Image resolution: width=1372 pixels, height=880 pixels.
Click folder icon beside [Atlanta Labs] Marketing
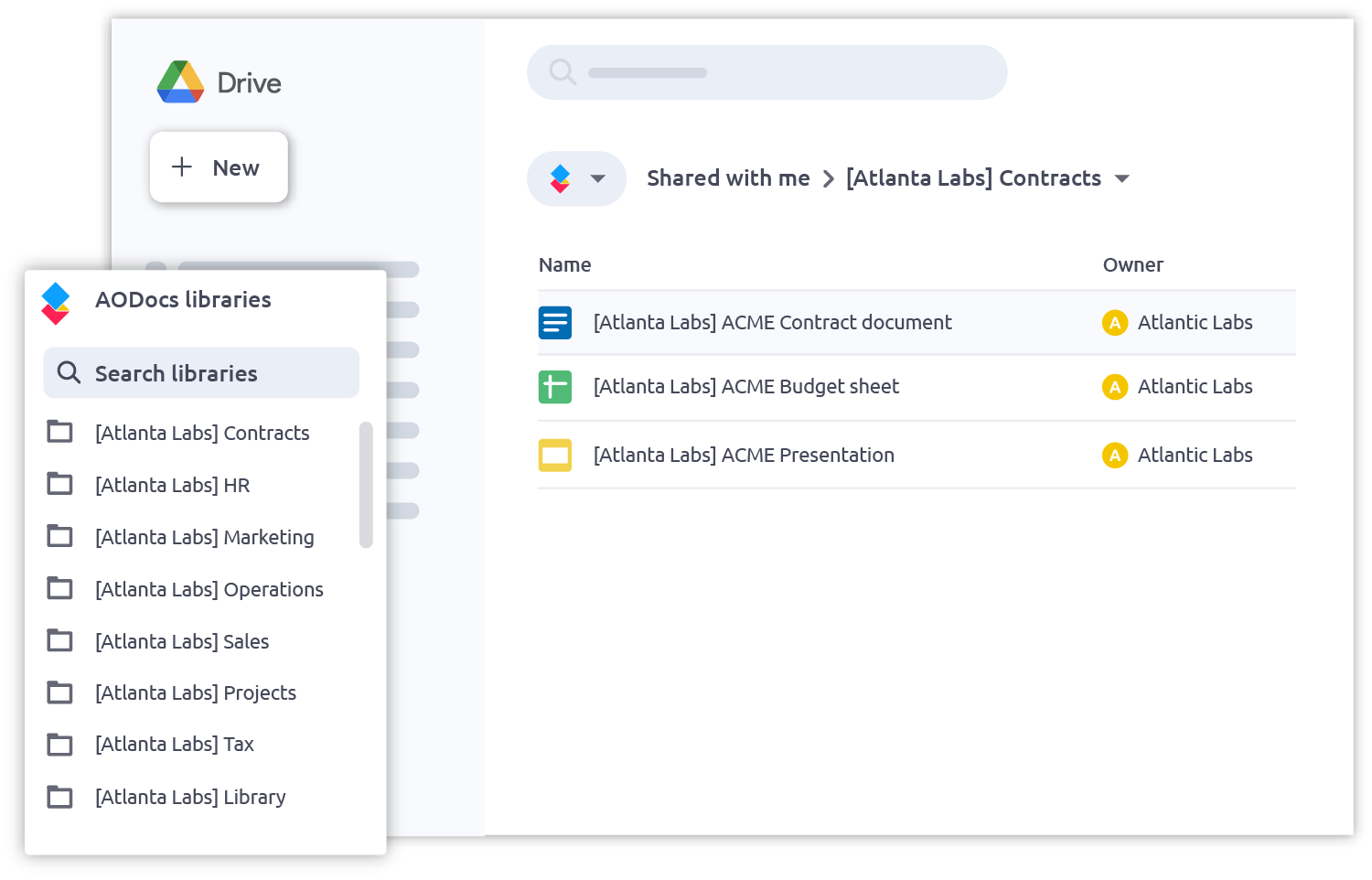60,535
